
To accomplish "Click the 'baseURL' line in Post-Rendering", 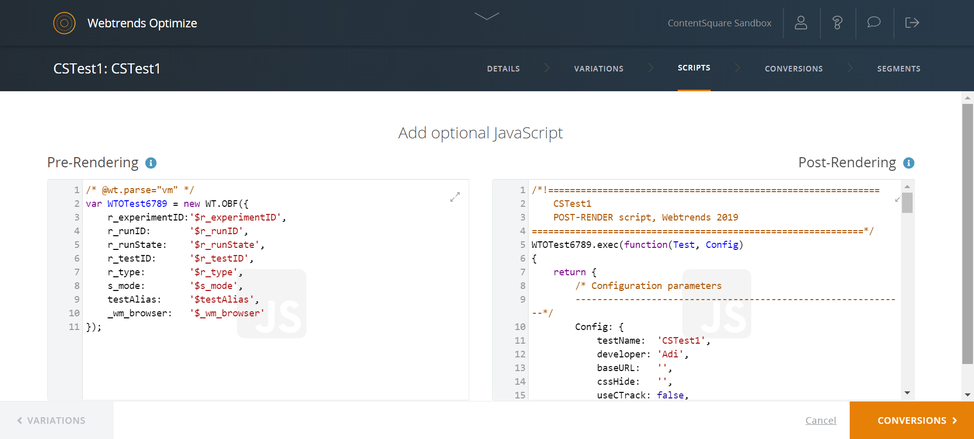I will tap(635, 368).
